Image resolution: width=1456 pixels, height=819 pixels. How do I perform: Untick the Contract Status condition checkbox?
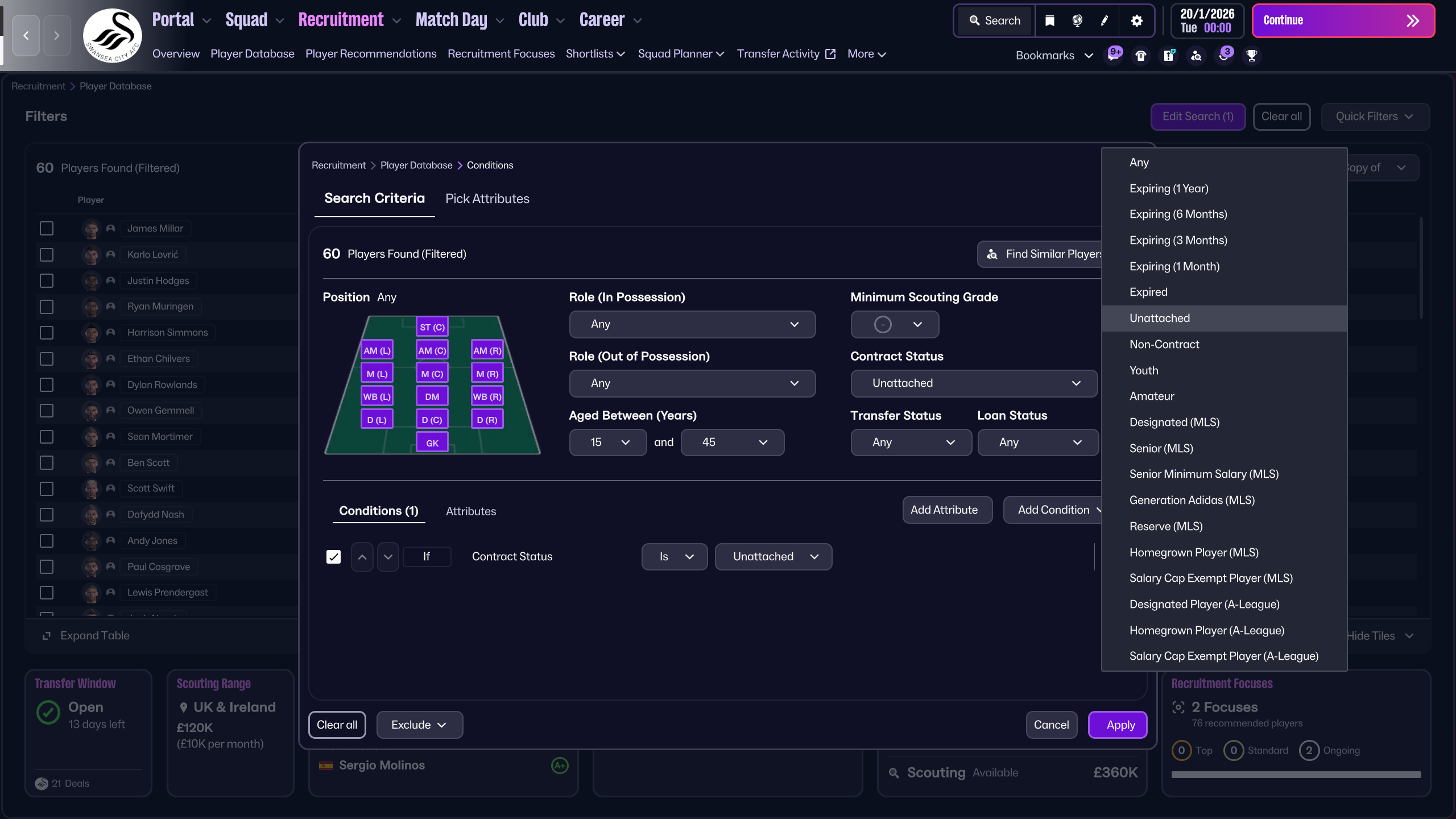[x=333, y=557]
